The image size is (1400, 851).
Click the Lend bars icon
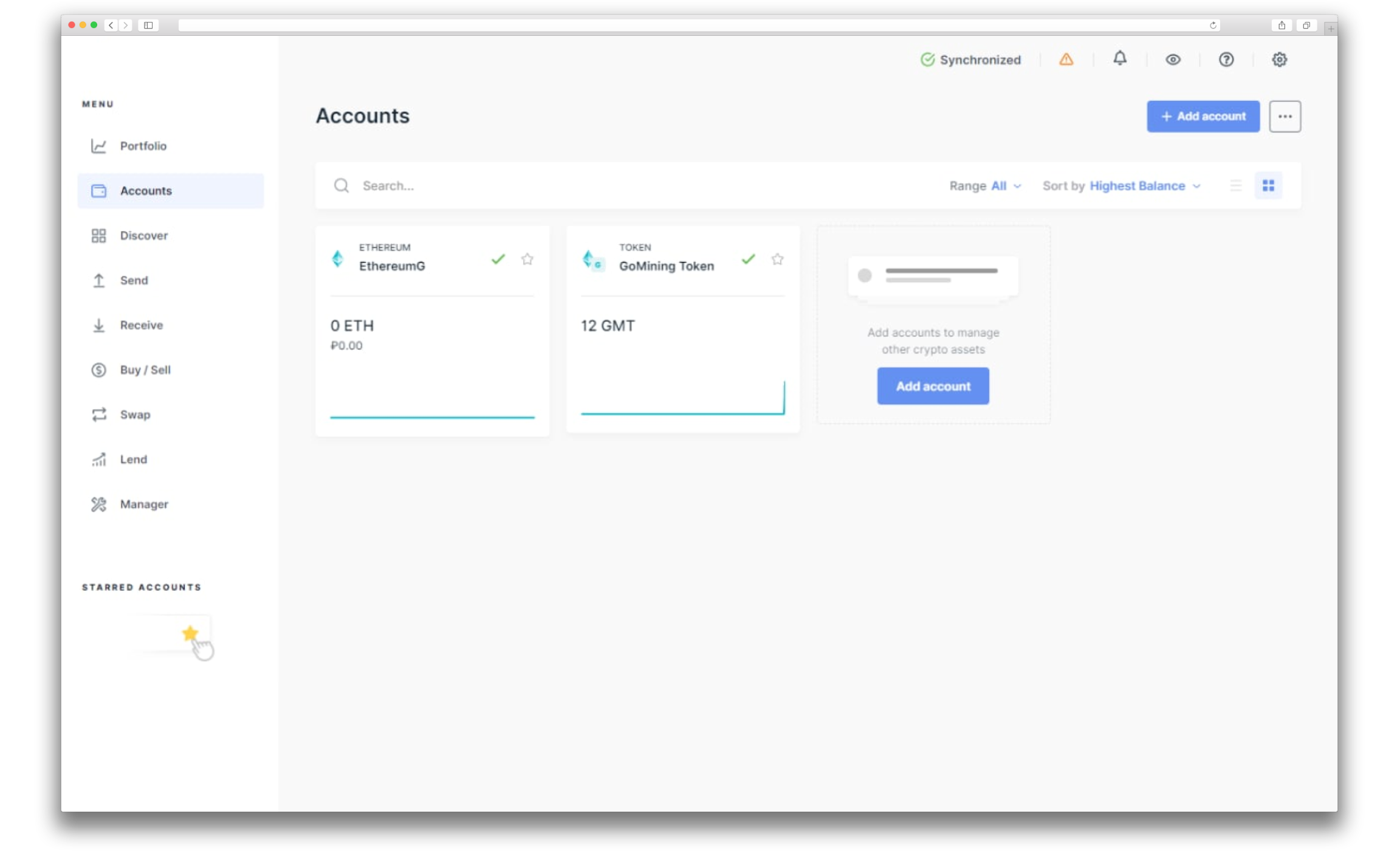click(x=98, y=460)
